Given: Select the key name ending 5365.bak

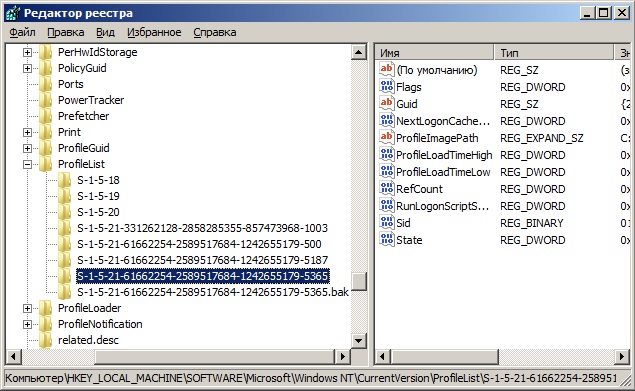Looking at the screenshot, I should (213, 292).
